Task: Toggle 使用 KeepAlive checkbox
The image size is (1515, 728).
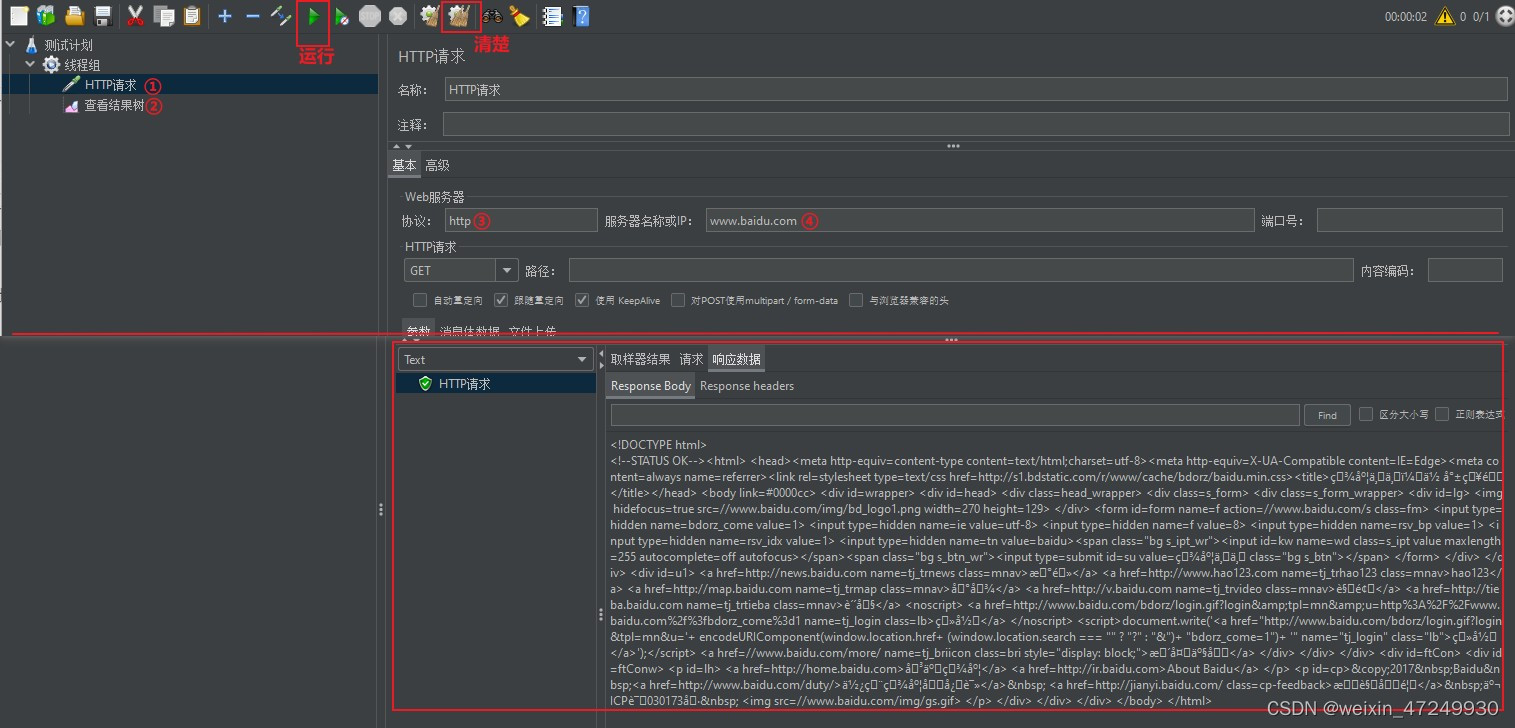Action: 582,300
